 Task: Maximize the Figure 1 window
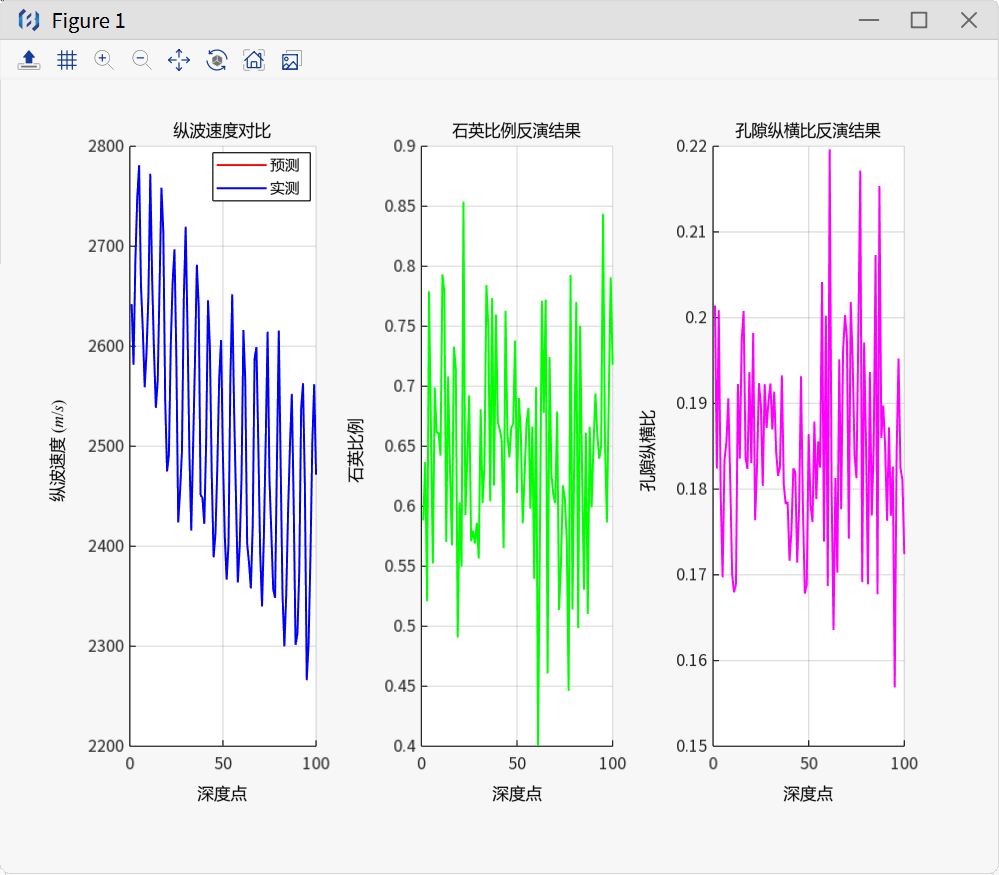click(919, 20)
